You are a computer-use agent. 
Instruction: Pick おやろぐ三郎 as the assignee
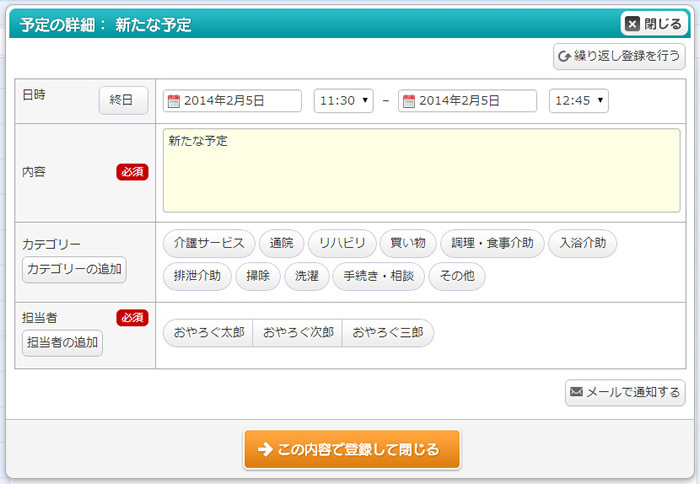pyautogui.click(x=387, y=333)
